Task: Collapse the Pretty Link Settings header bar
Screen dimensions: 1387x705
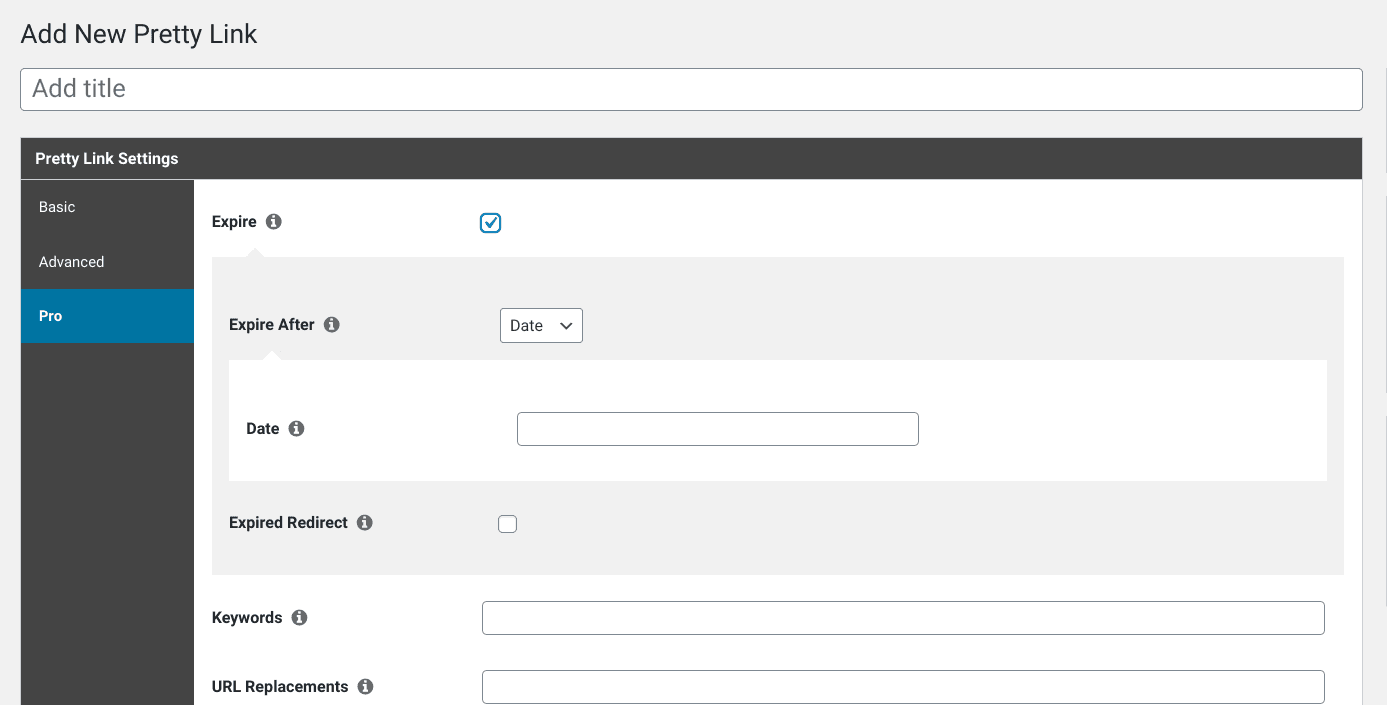Action: (x=691, y=159)
